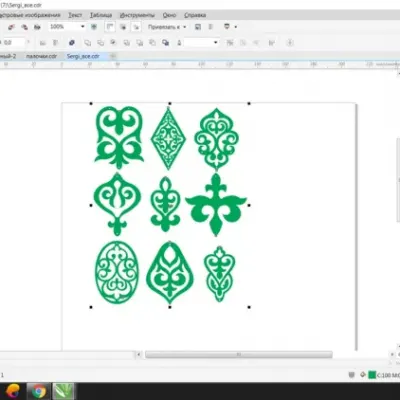Click the Simplify shaping icon
Viewport: 400px width, 400px height.
[x=127, y=43]
